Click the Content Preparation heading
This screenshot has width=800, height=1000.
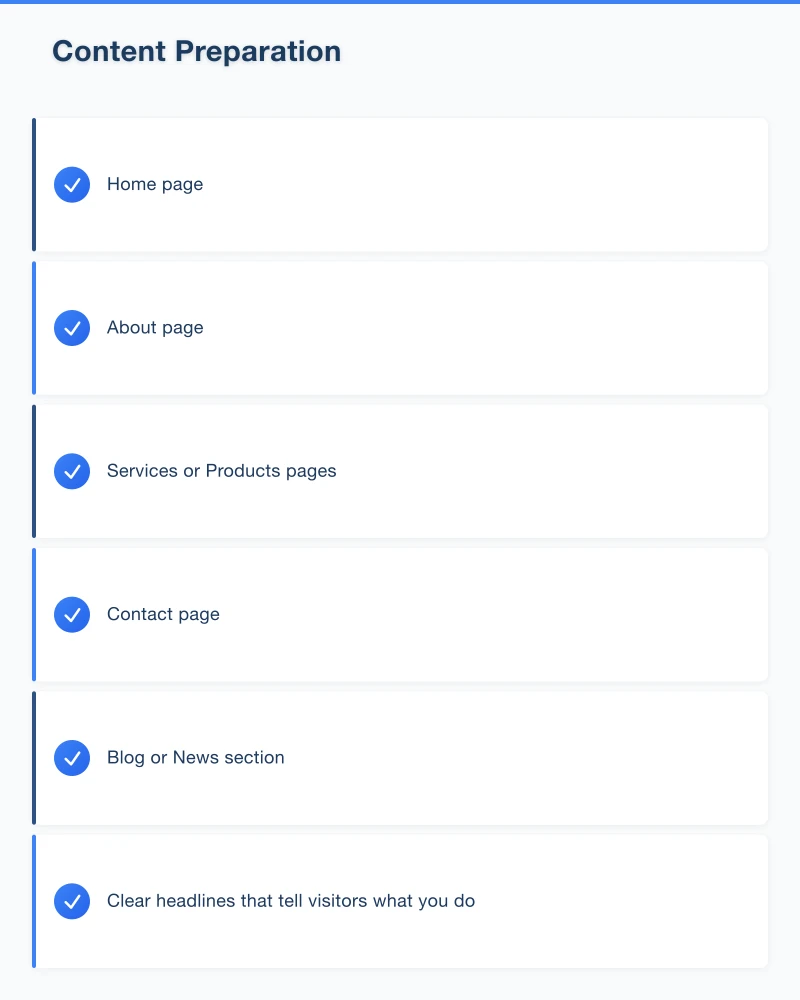[x=196, y=51]
